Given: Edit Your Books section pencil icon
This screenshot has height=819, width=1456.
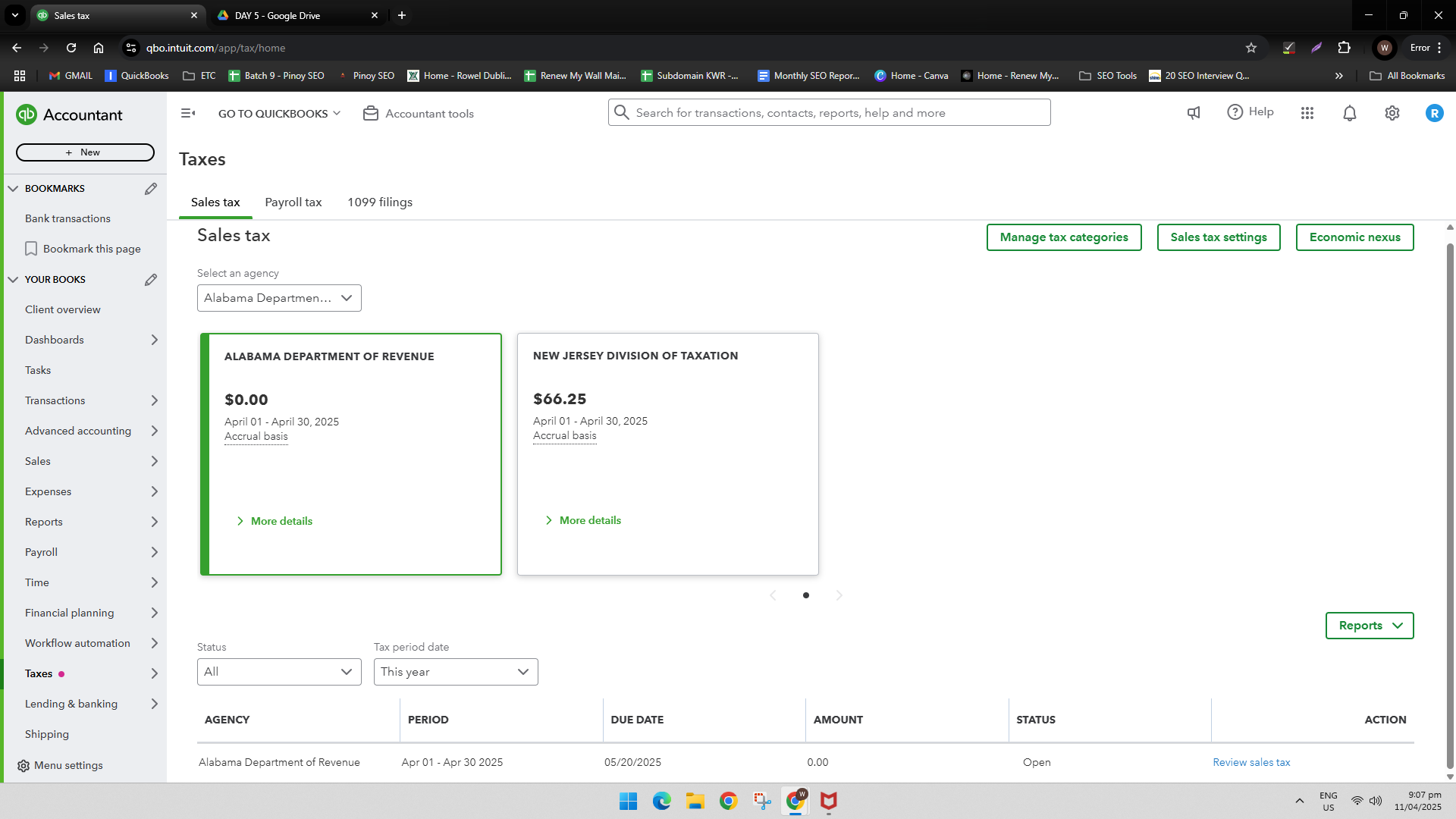Looking at the screenshot, I should click(x=151, y=279).
